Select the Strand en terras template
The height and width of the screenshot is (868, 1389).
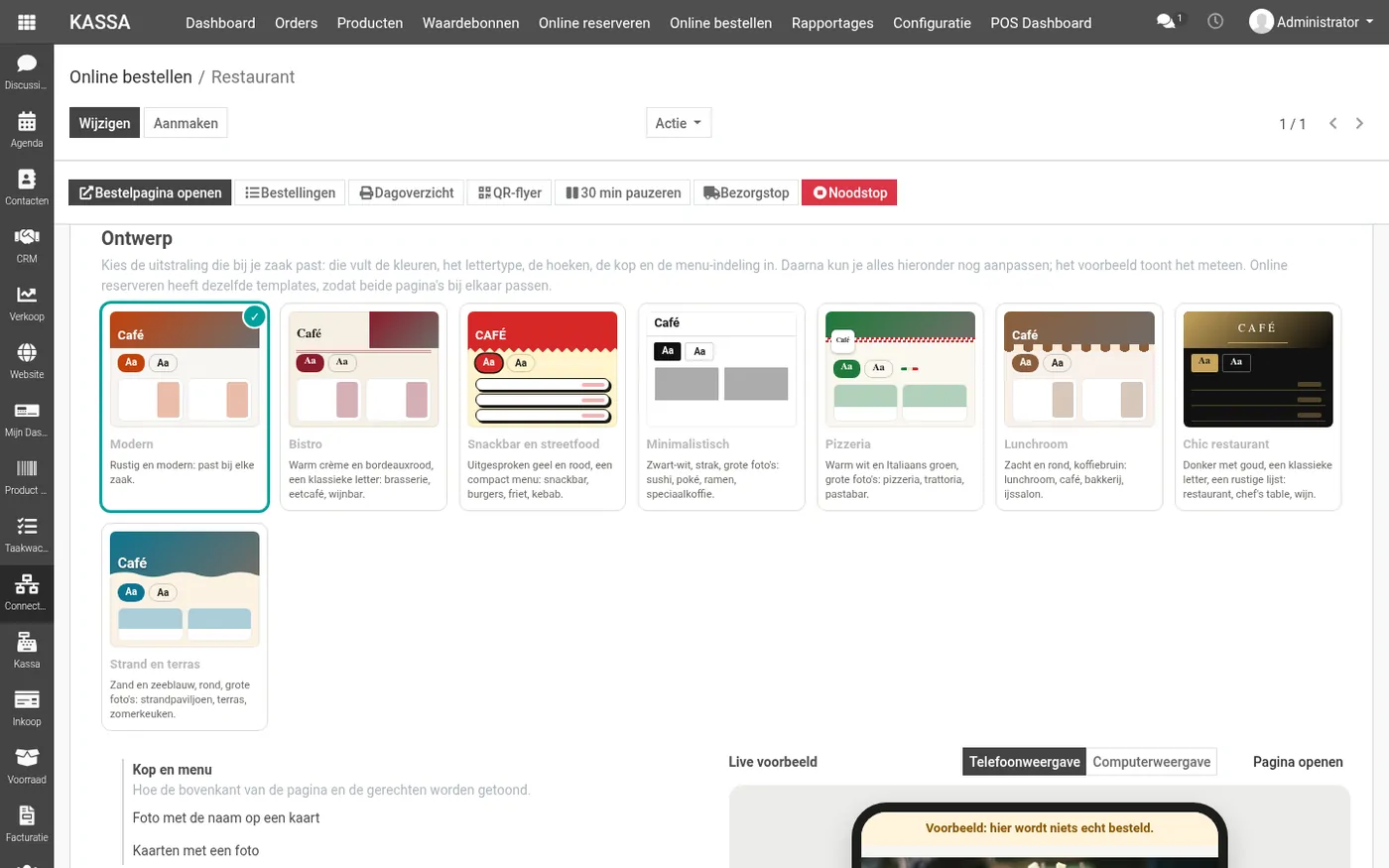tap(185, 627)
